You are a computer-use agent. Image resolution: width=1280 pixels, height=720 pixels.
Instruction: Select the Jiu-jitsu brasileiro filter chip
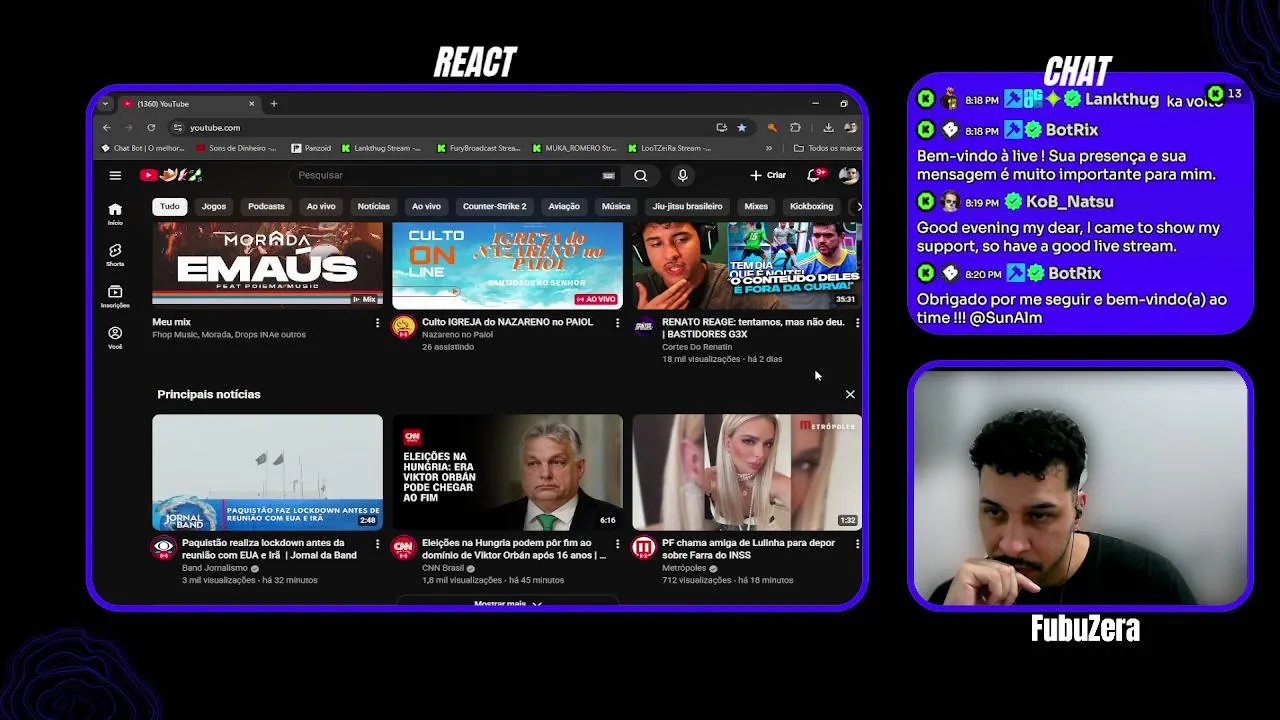[687, 206]
